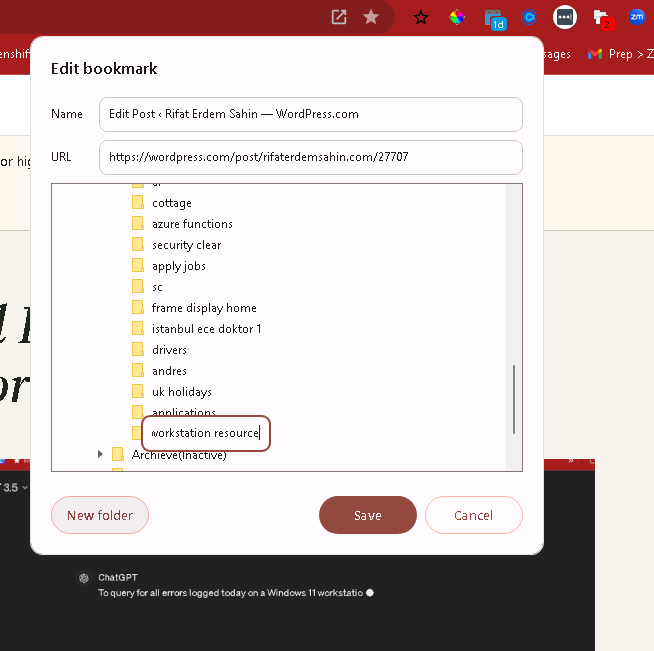654x651 pixels.
Task: Click the New folder button
Action: pyautogui.click(x=100, y=515)
